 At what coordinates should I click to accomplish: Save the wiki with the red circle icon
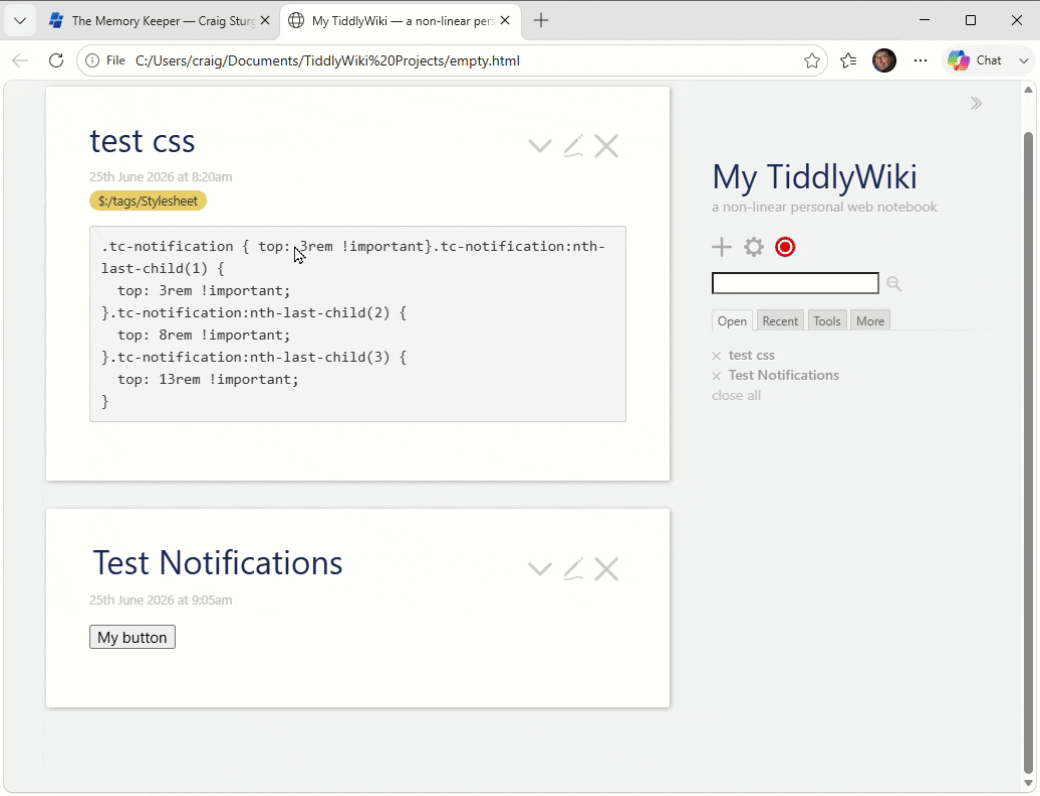tap(785, 247)
